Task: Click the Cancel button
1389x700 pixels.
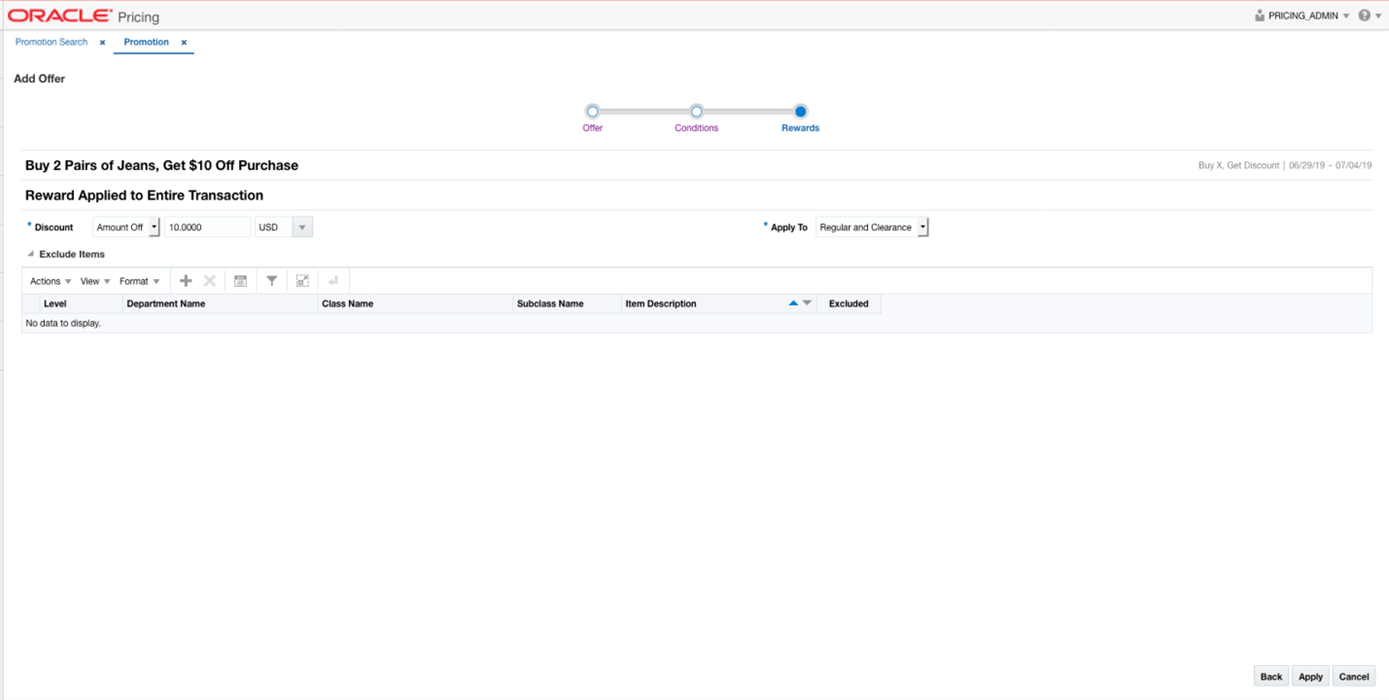Action: tap(1354, 676)
